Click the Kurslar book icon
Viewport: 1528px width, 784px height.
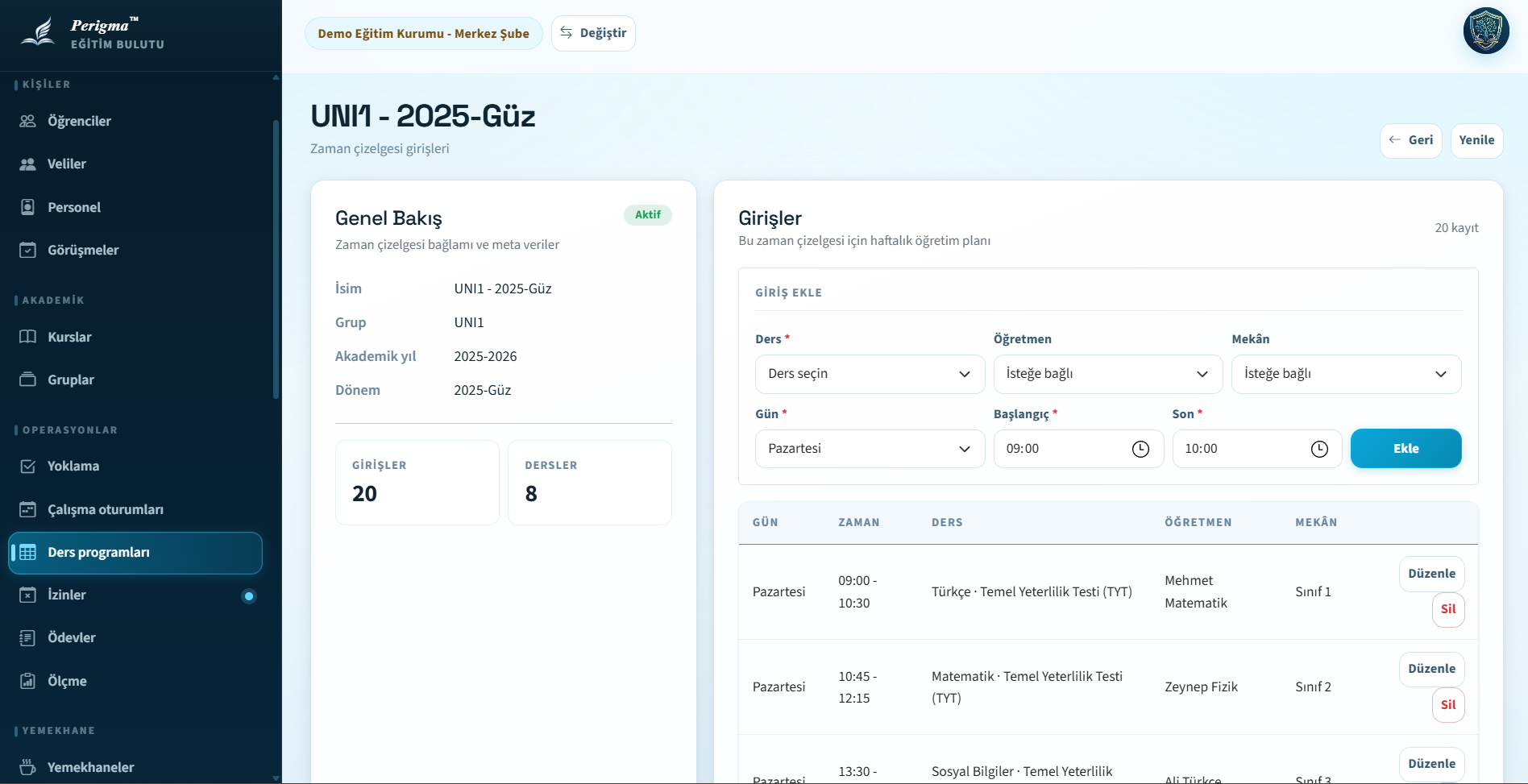pos(27,337)
